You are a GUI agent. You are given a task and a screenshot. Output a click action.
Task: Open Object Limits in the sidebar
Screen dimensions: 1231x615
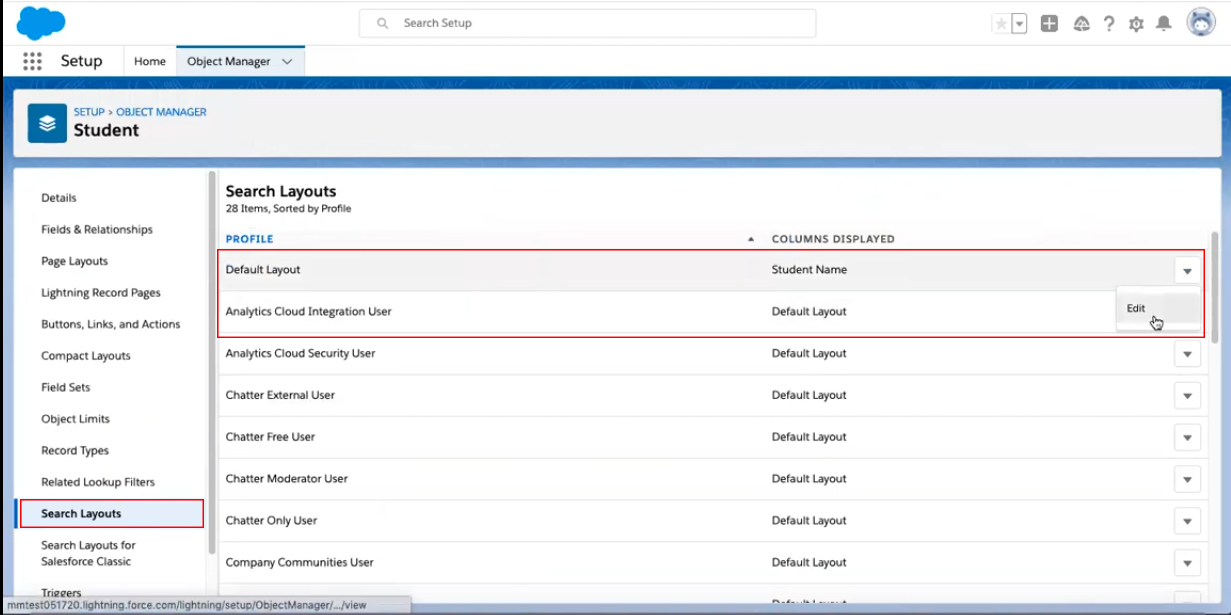(x=76, y=419)
